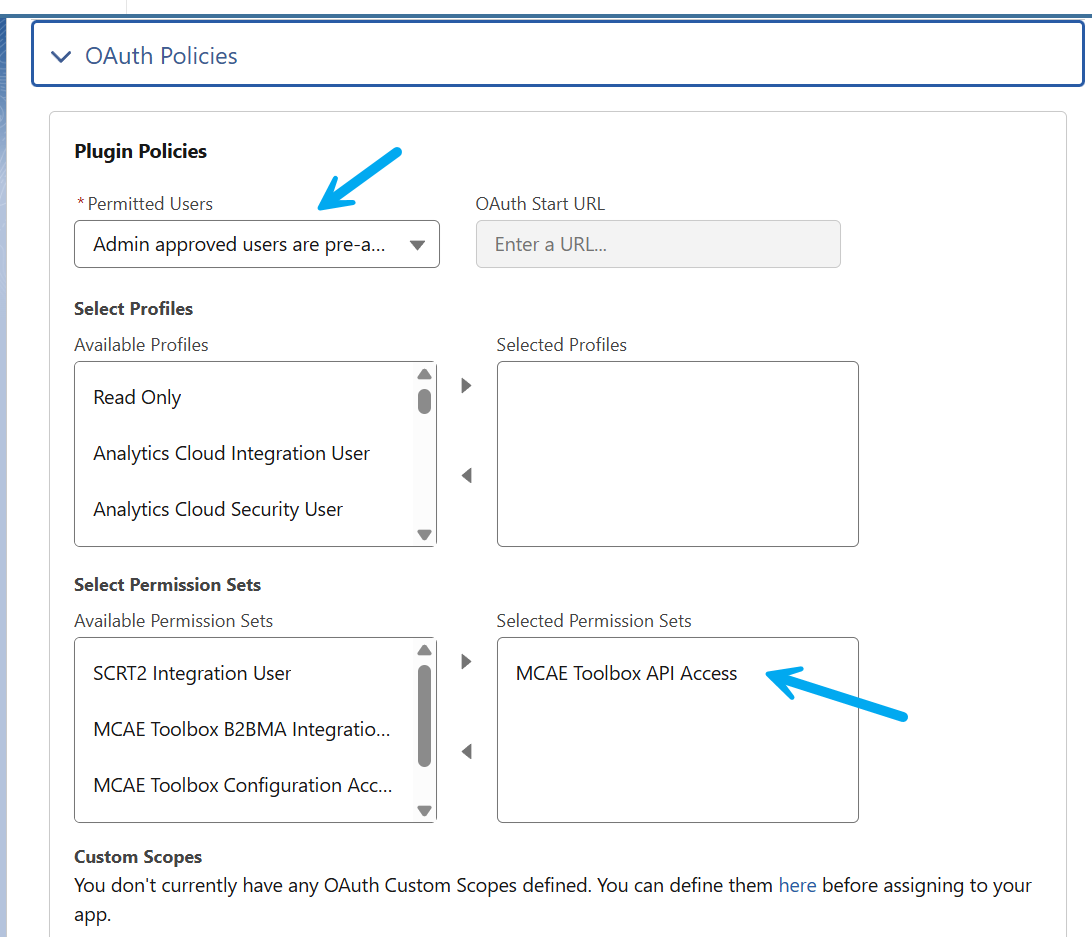
Task: Select MCAE Toolbox B2BMA Integration permission set
Action: click(x=242, y=729)
